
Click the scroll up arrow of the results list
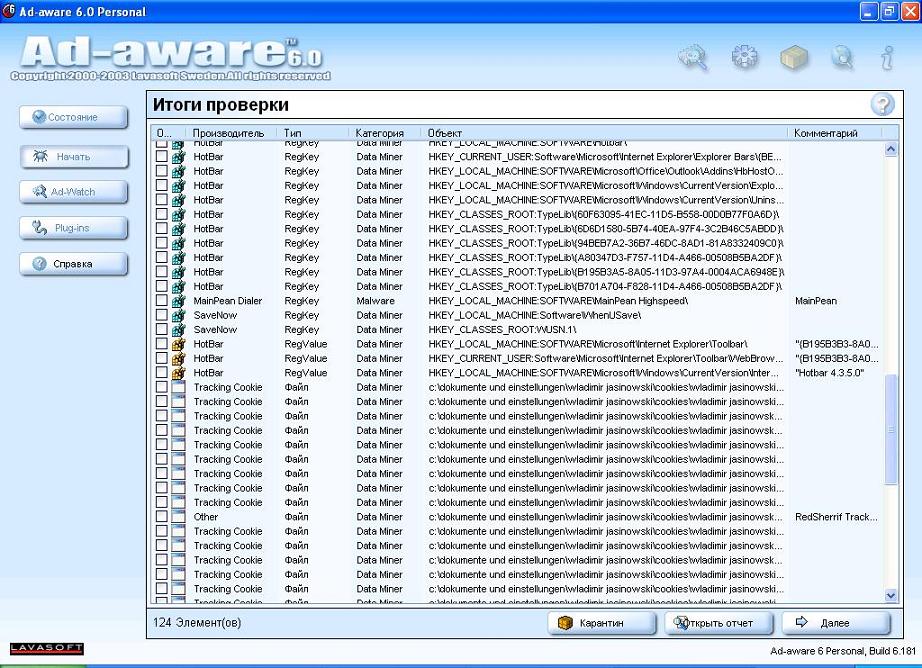[x=891, y=149]
